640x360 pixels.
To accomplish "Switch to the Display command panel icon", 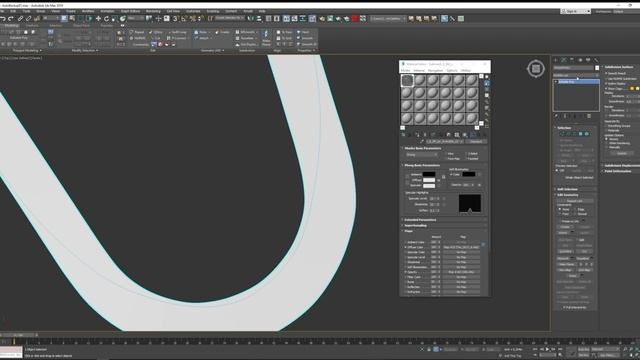I will pos(588,60).
